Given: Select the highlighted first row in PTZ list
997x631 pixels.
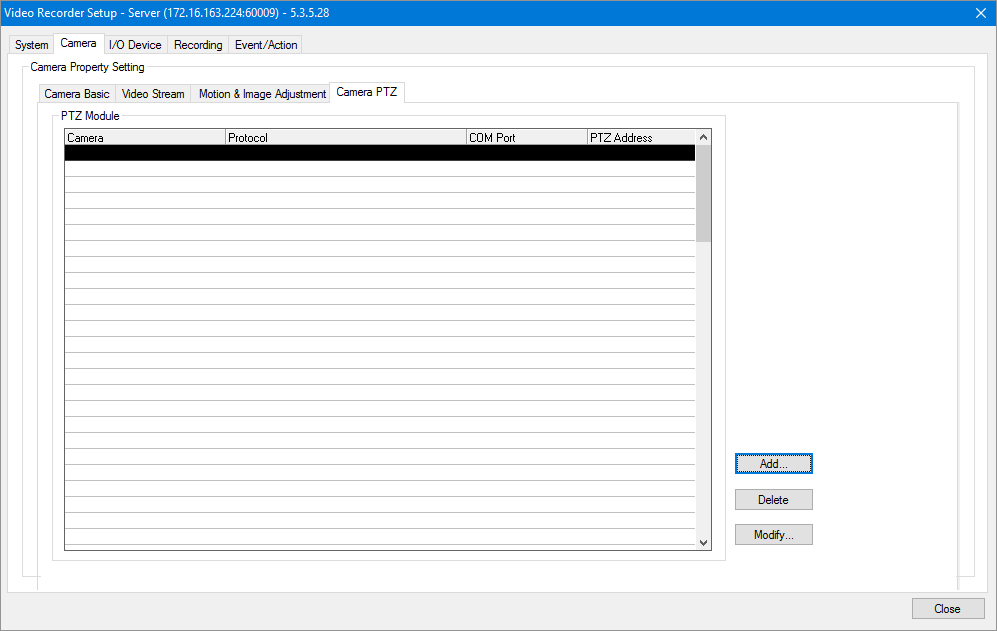Looking at the screenshot, I should click(x=380, y=154).
